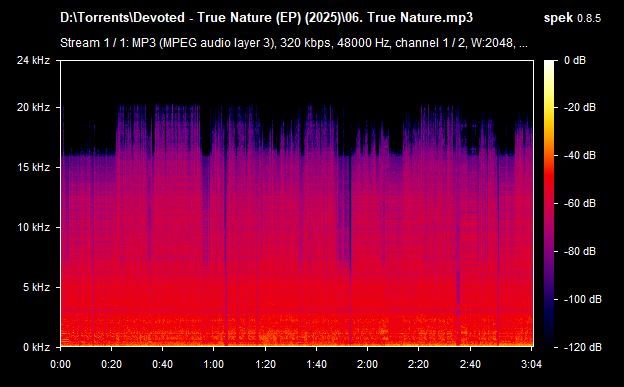The height and width of the screenshot is (387, 624).
Task: Click the dB color gradient legend bar
Action: point(549,203)
